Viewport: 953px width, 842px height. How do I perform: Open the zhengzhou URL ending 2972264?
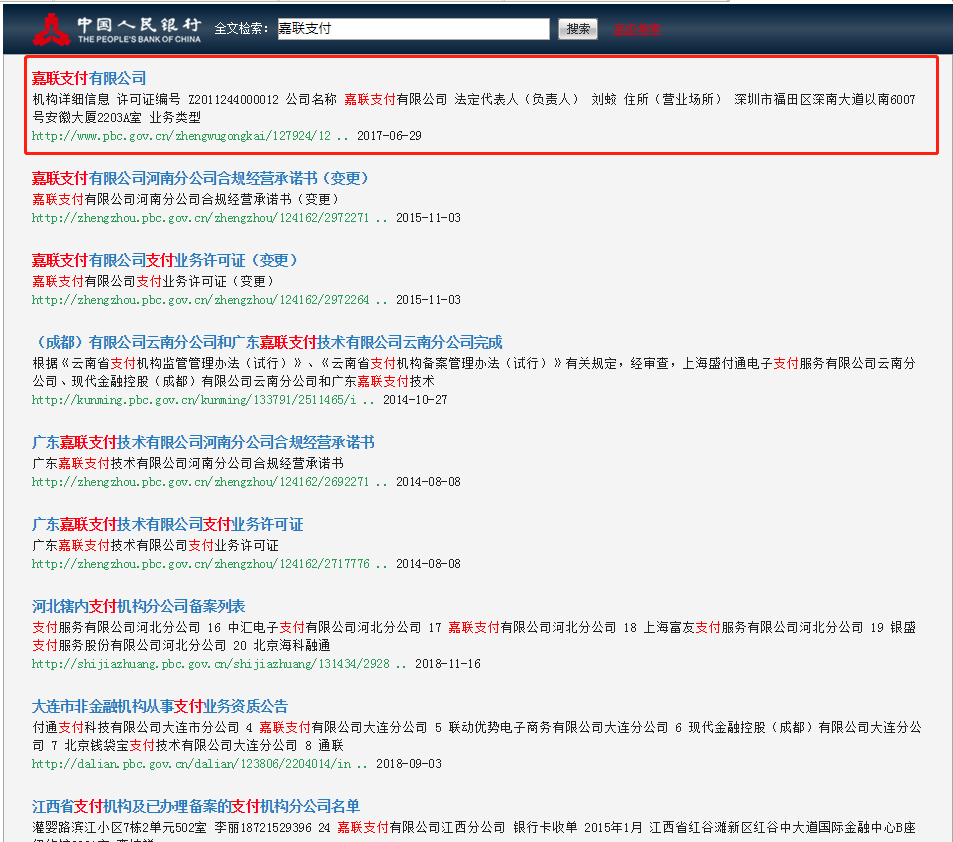(210, 300)
